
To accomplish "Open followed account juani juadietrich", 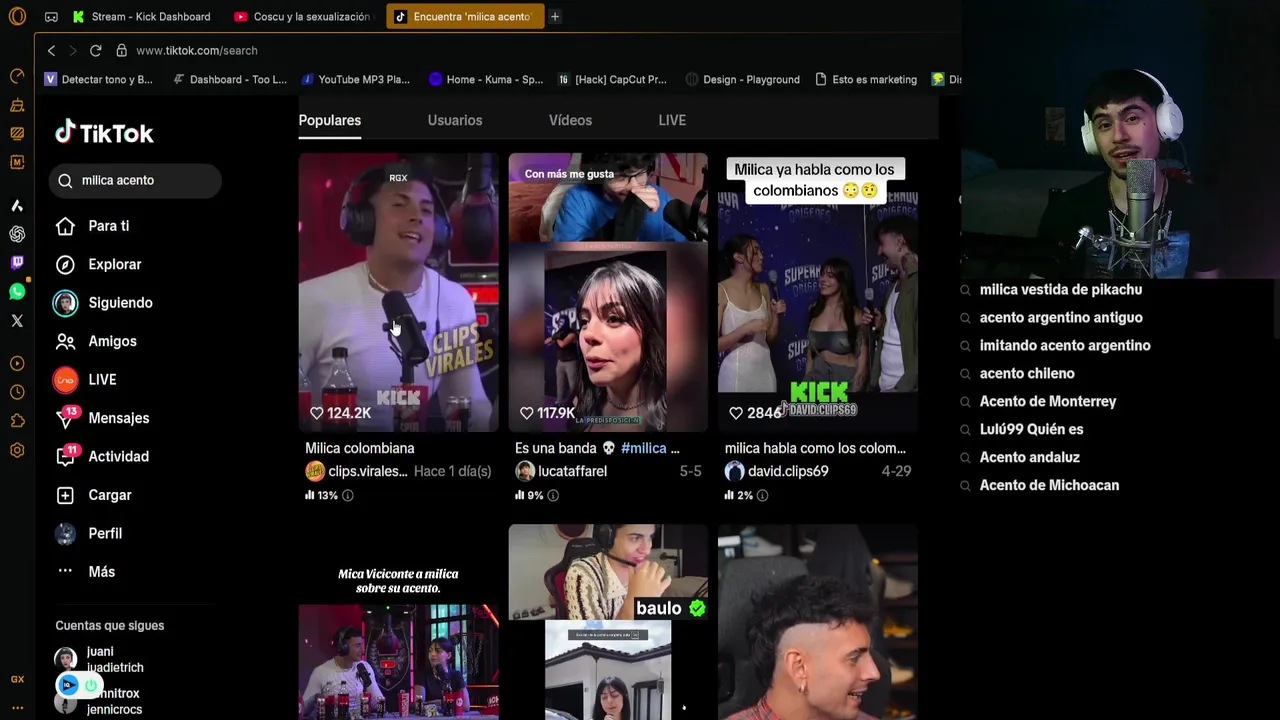I will [x=100, y=659].
